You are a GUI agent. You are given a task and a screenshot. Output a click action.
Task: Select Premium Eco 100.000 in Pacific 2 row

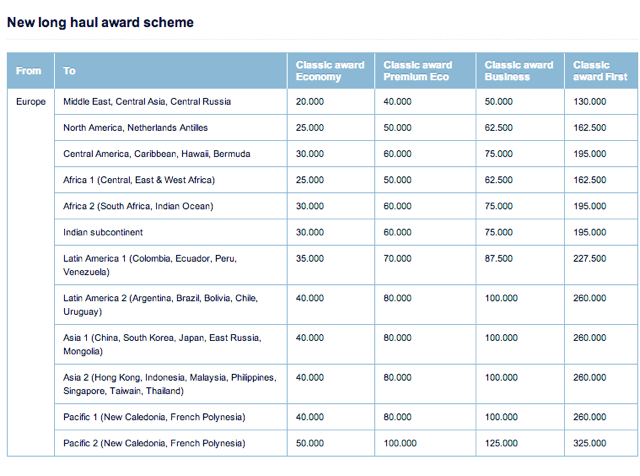[x=400, y=443]
